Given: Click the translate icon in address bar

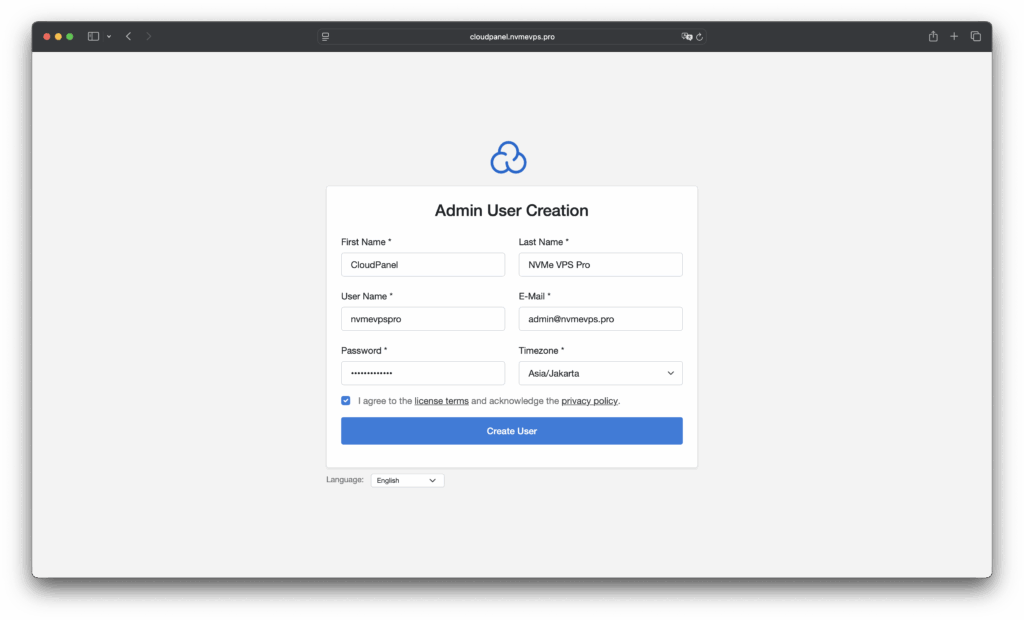Looking at the screenshot, I should (686, 36).
